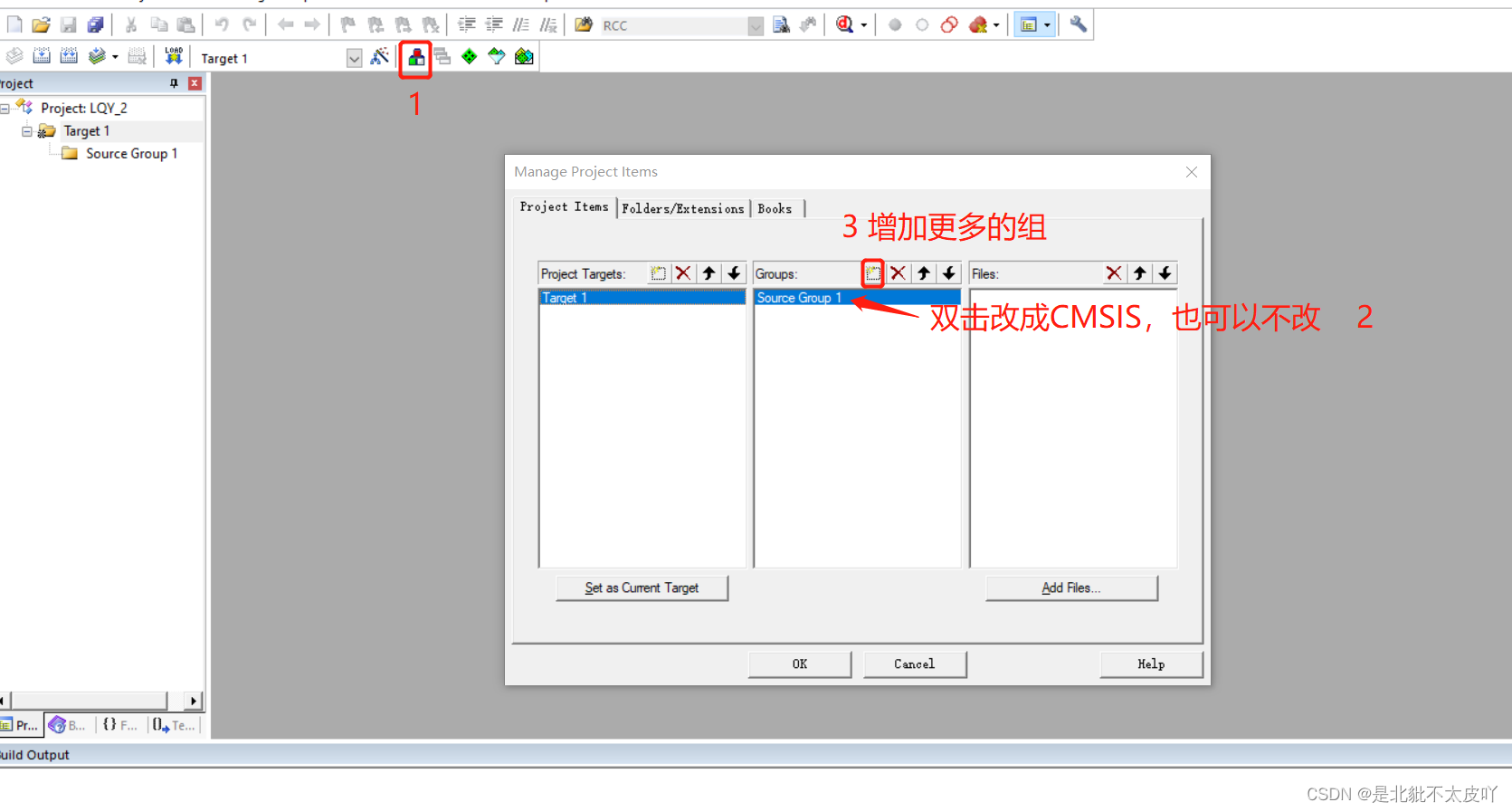Click the Undo arrow icon

222,24
